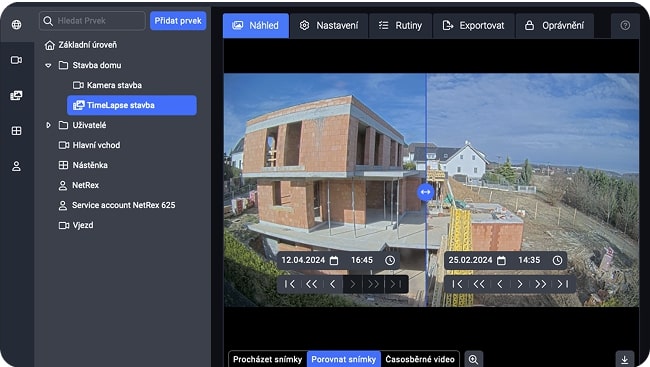Click the Přidat prvek button
This screenshot has height=367, width=650.
178,21
